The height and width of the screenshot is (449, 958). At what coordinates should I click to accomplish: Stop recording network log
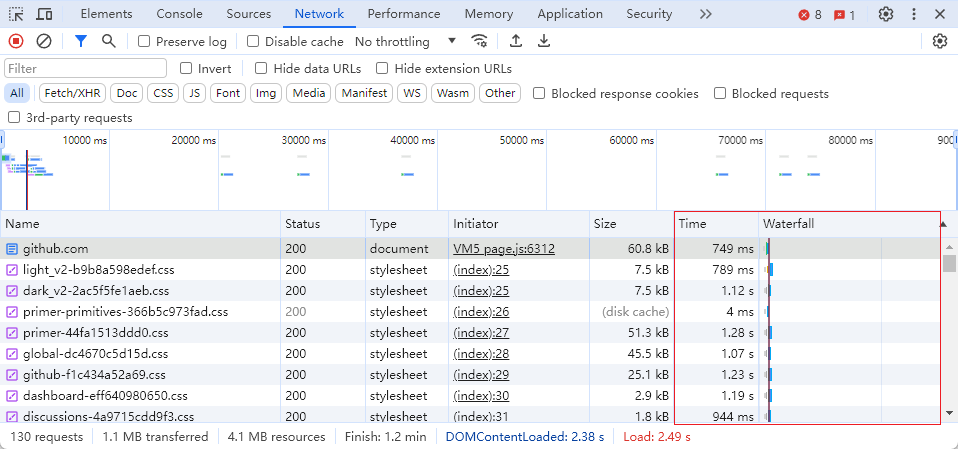pyautogui.click(x=16, y=41)
